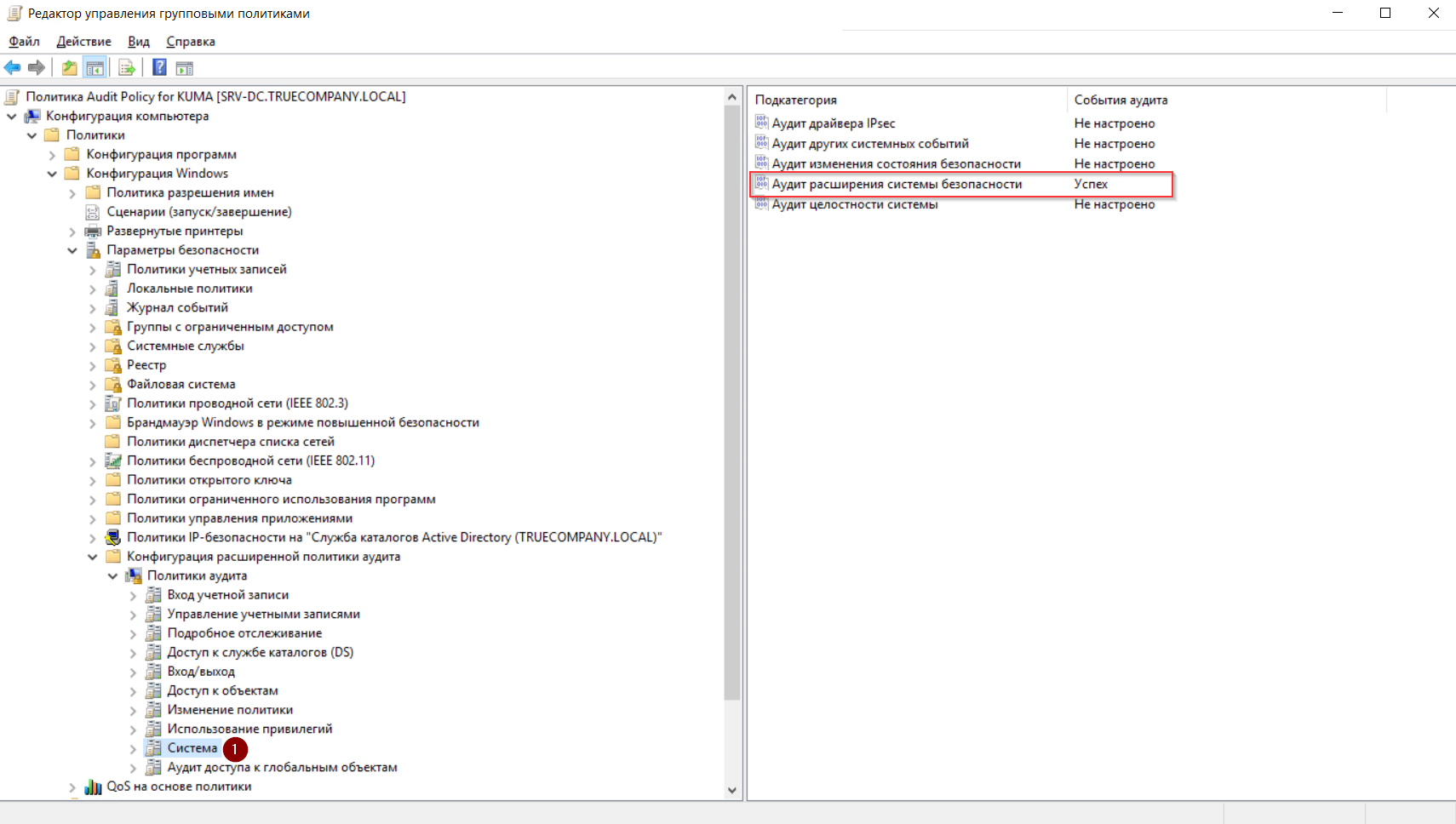Collapse the Политики аудита node
The image size is (1456, 824).
pyautogui.click(x=112, y=576)
